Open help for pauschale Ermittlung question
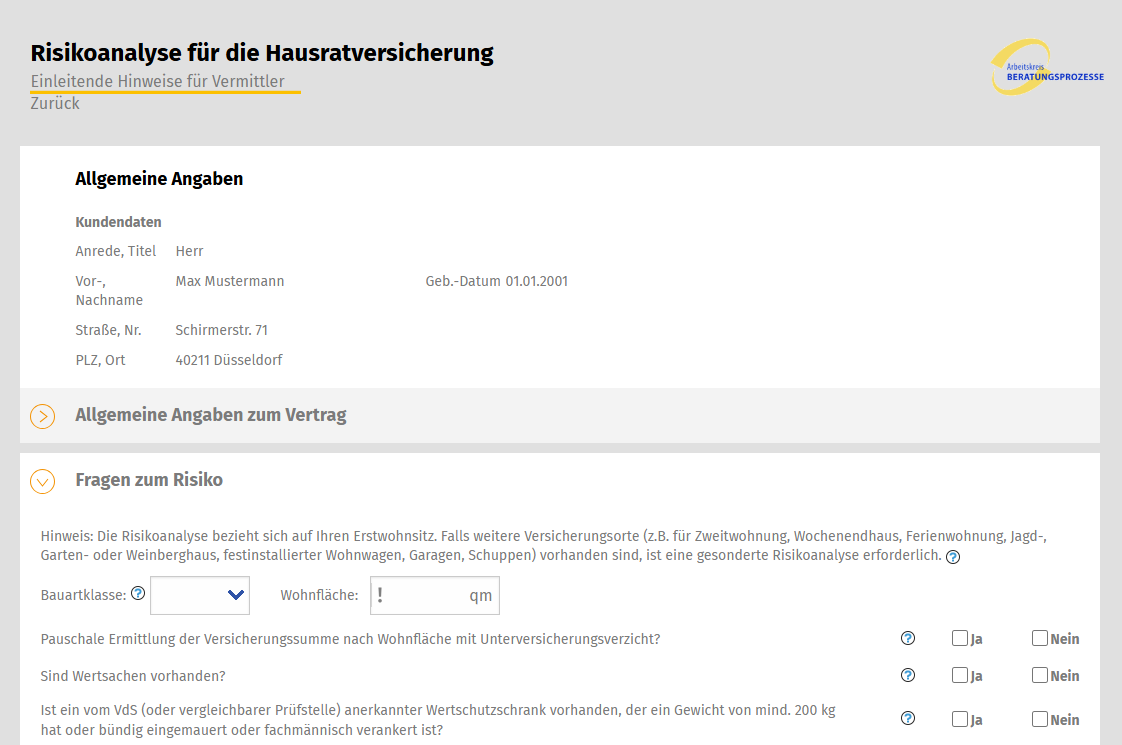 coord(907,637)
